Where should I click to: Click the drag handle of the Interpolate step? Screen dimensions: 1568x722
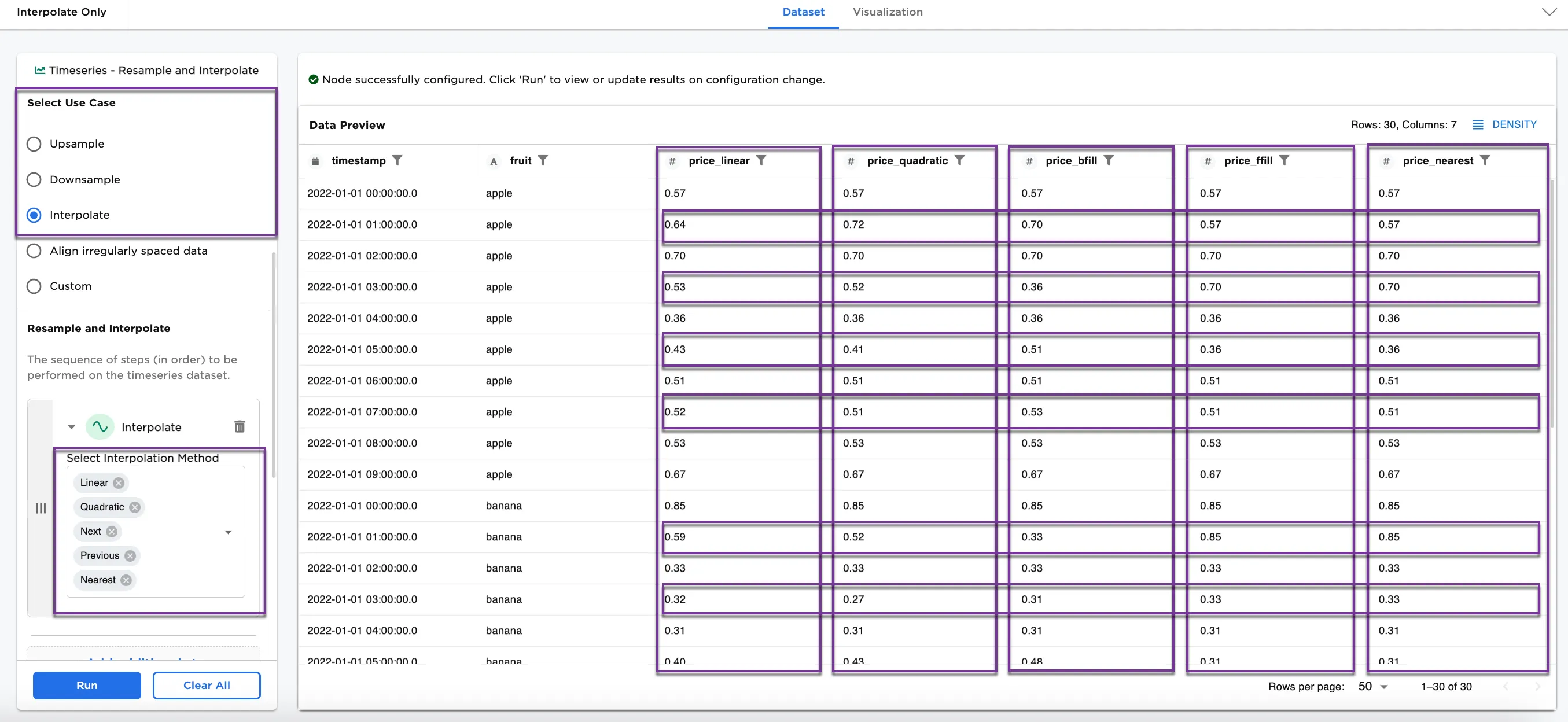point(41,508)
